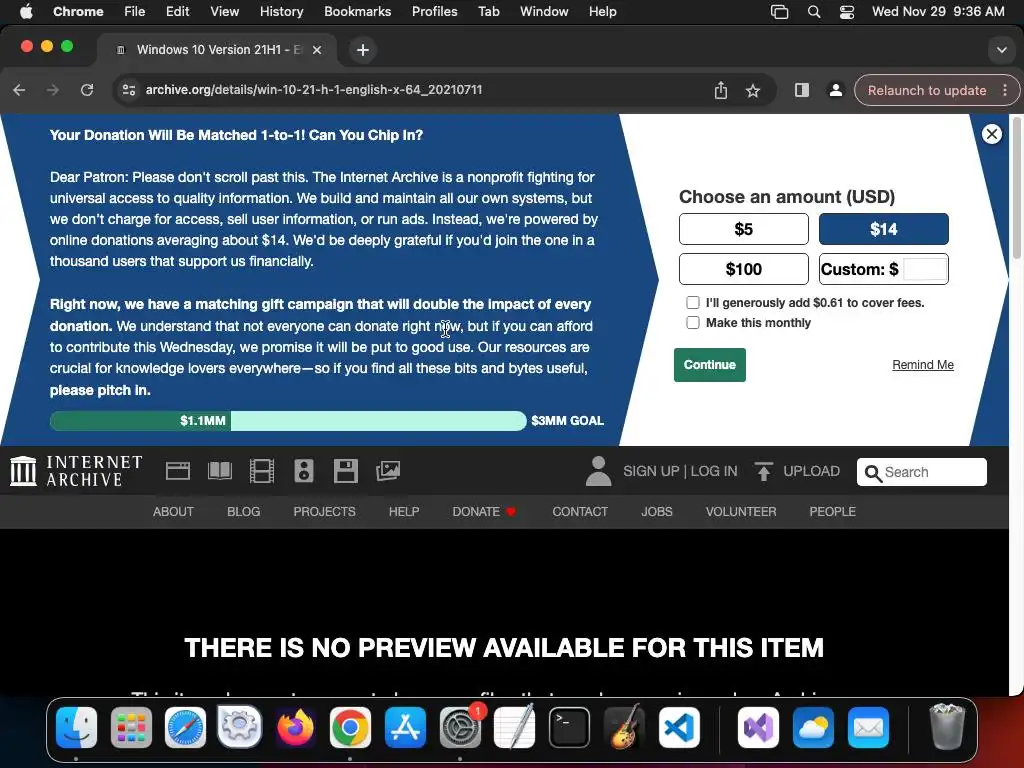Viewport: 1024px width, 768px height.
Task: Open Terminal from the Dock
Action: tap(569, 727)
